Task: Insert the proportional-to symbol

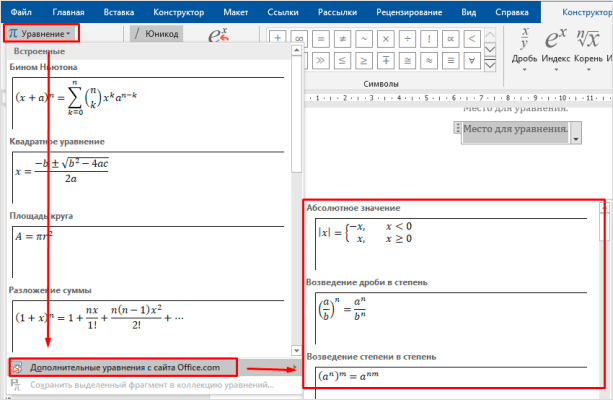Action: [450, 39]
